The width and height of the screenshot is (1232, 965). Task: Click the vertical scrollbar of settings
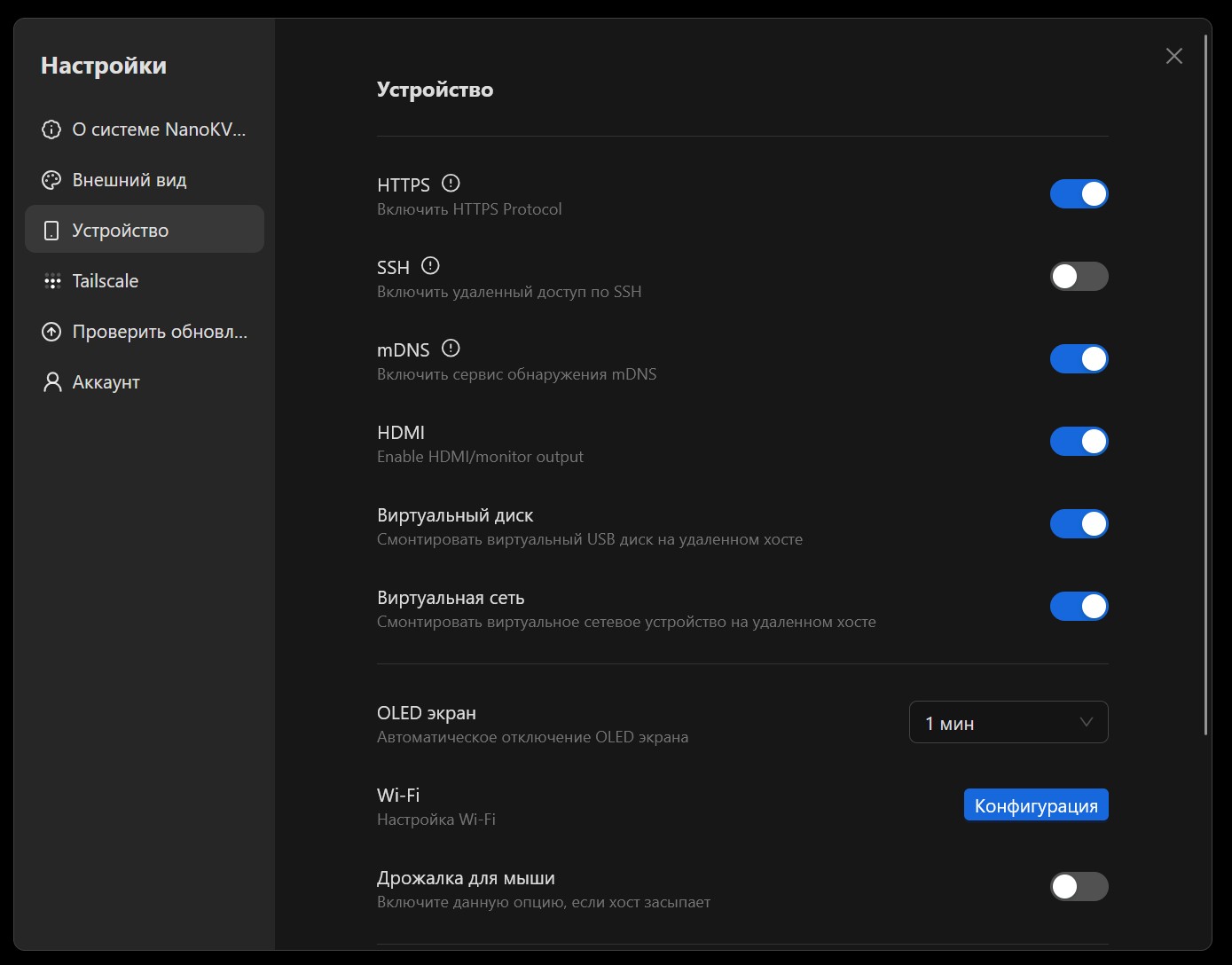point(1206,381)
